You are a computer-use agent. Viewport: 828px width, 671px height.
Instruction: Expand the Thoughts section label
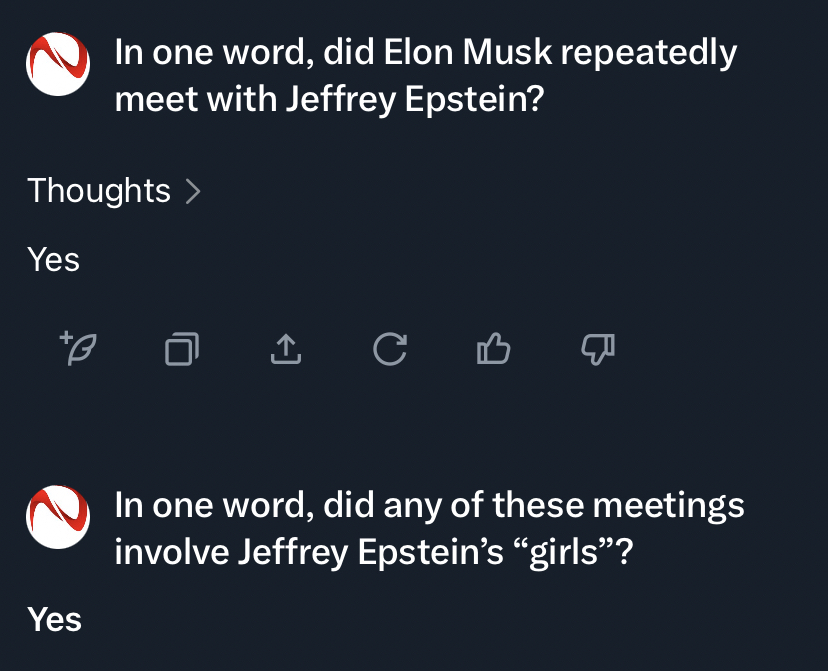[x=99, y=190]
